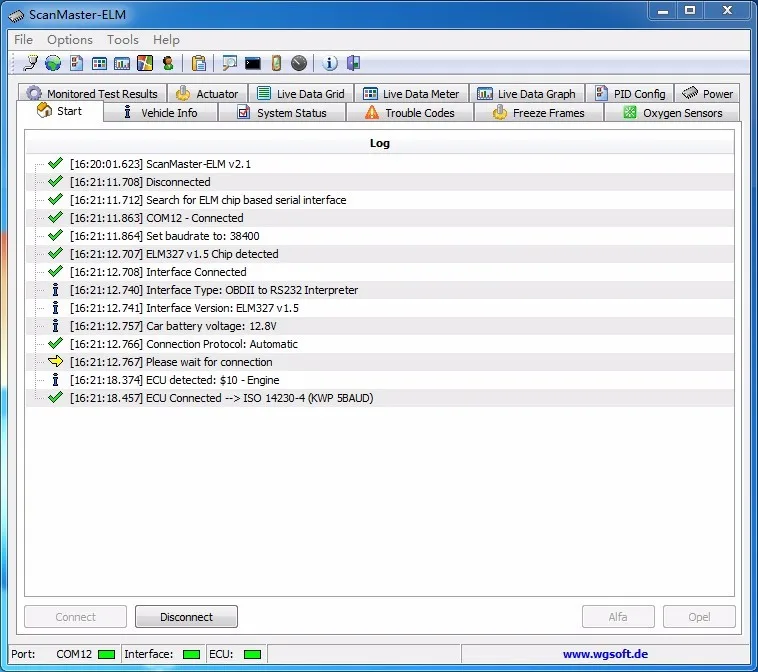Open the File menu
Screen dimensions: 758x672
pos(23,40)
